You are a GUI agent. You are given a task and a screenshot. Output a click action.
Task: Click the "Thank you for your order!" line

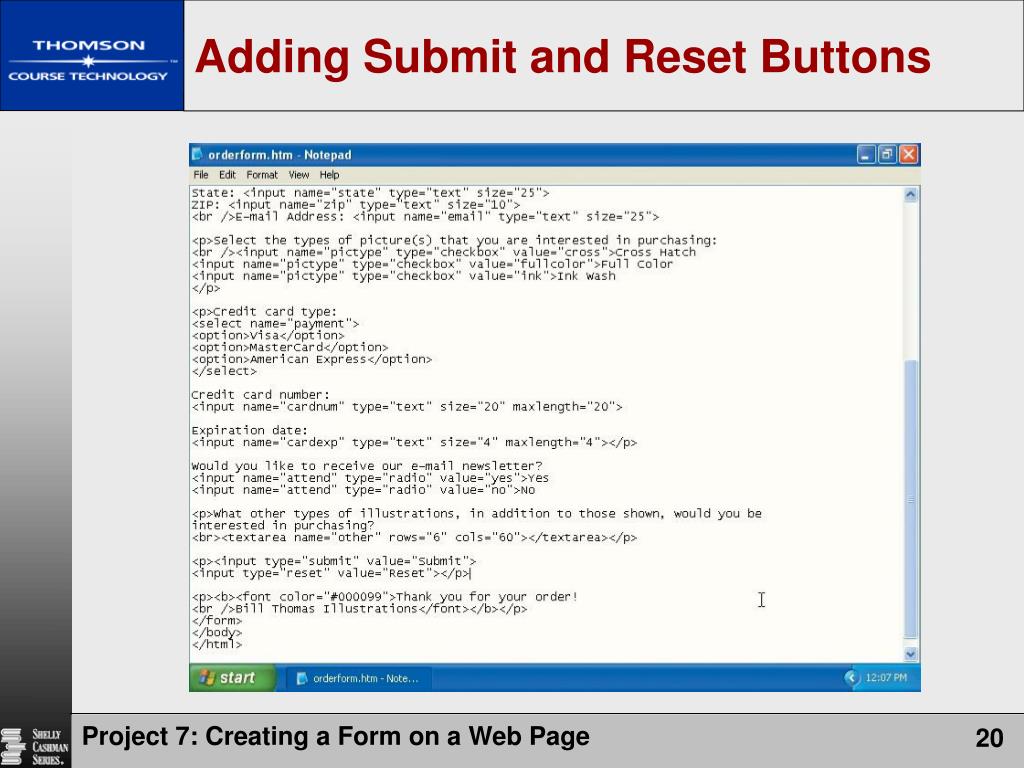(385, 597)
